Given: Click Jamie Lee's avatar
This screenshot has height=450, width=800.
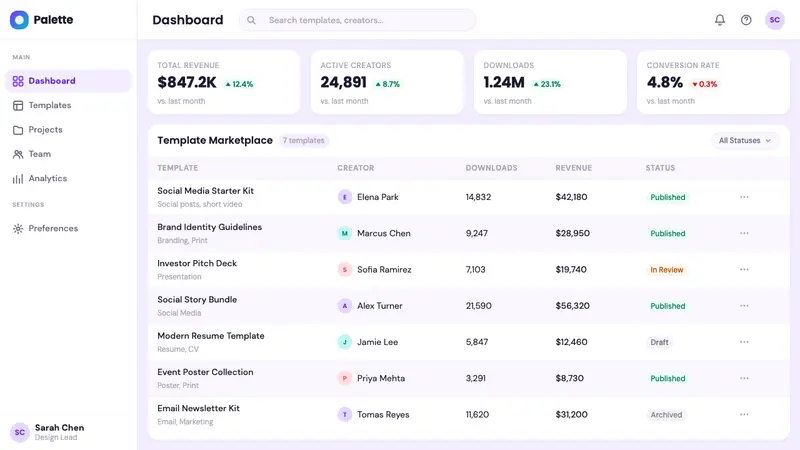Looking at the screenshot, I should pyautogui.click(x=345, y=342).
